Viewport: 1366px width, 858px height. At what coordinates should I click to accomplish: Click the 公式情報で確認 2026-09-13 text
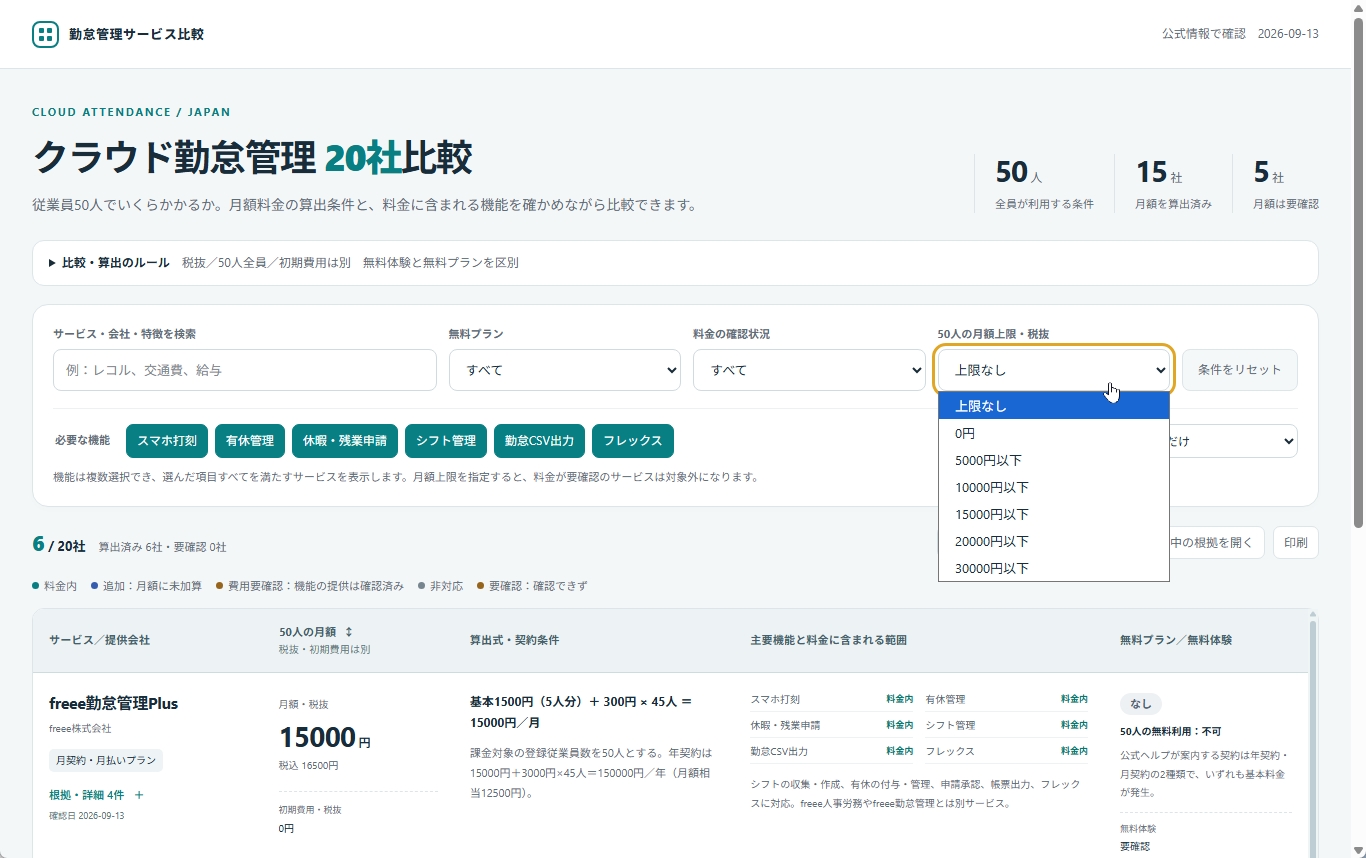[x=1240, y=34]
